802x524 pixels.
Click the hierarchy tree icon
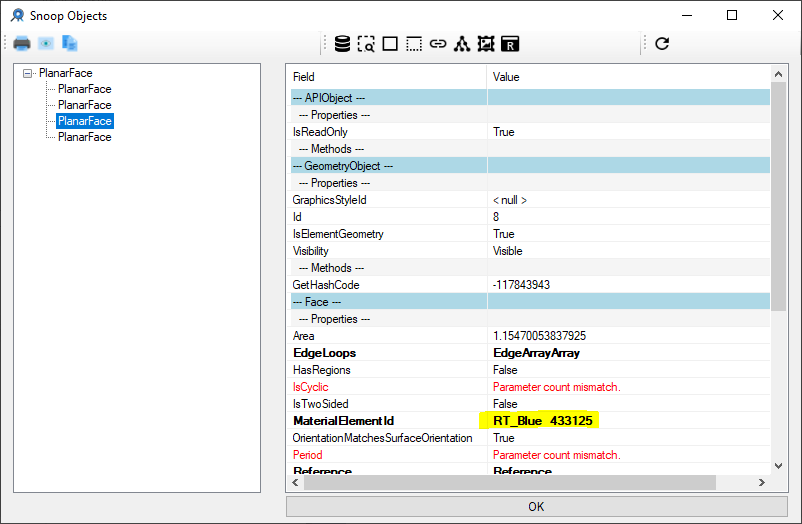point(461,44)
